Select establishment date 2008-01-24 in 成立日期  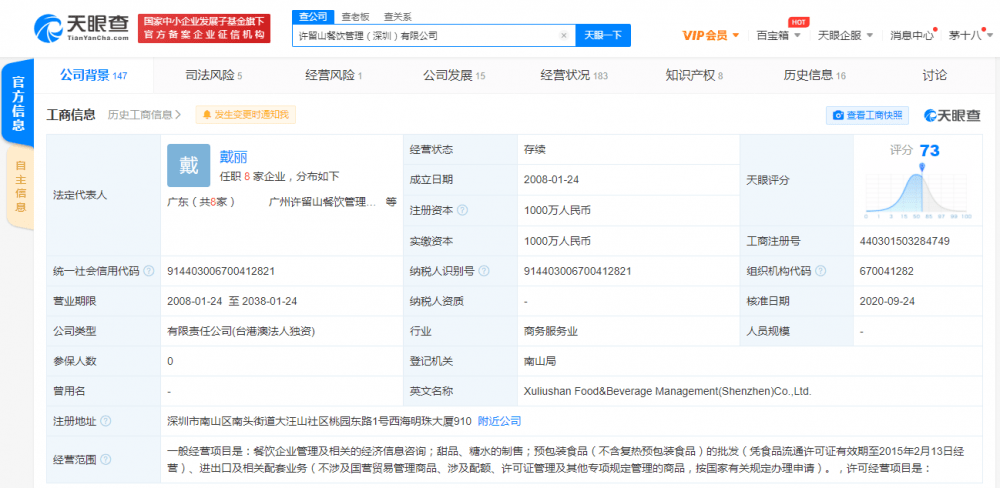[x=551, y=180]
